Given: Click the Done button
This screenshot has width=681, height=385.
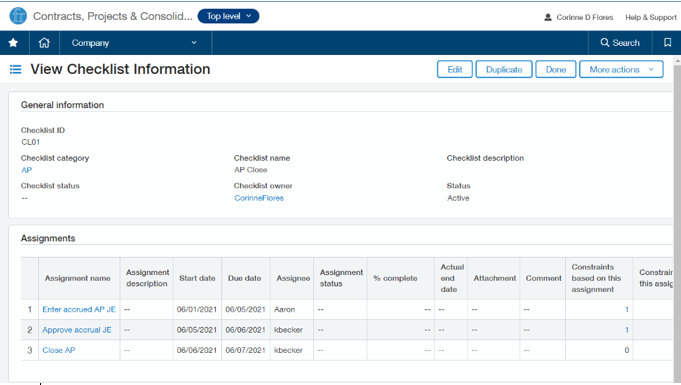Looking at the screenshot, I should click(x=556, y=70).
